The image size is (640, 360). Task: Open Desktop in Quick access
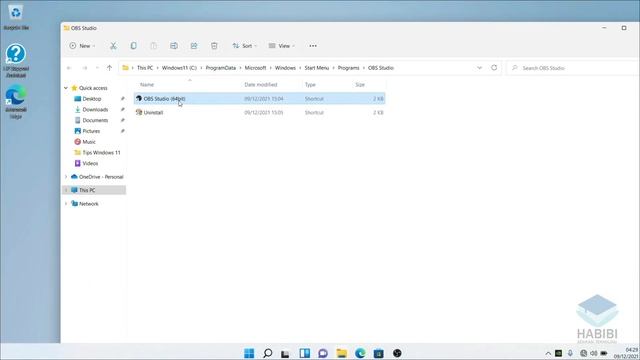92,99
